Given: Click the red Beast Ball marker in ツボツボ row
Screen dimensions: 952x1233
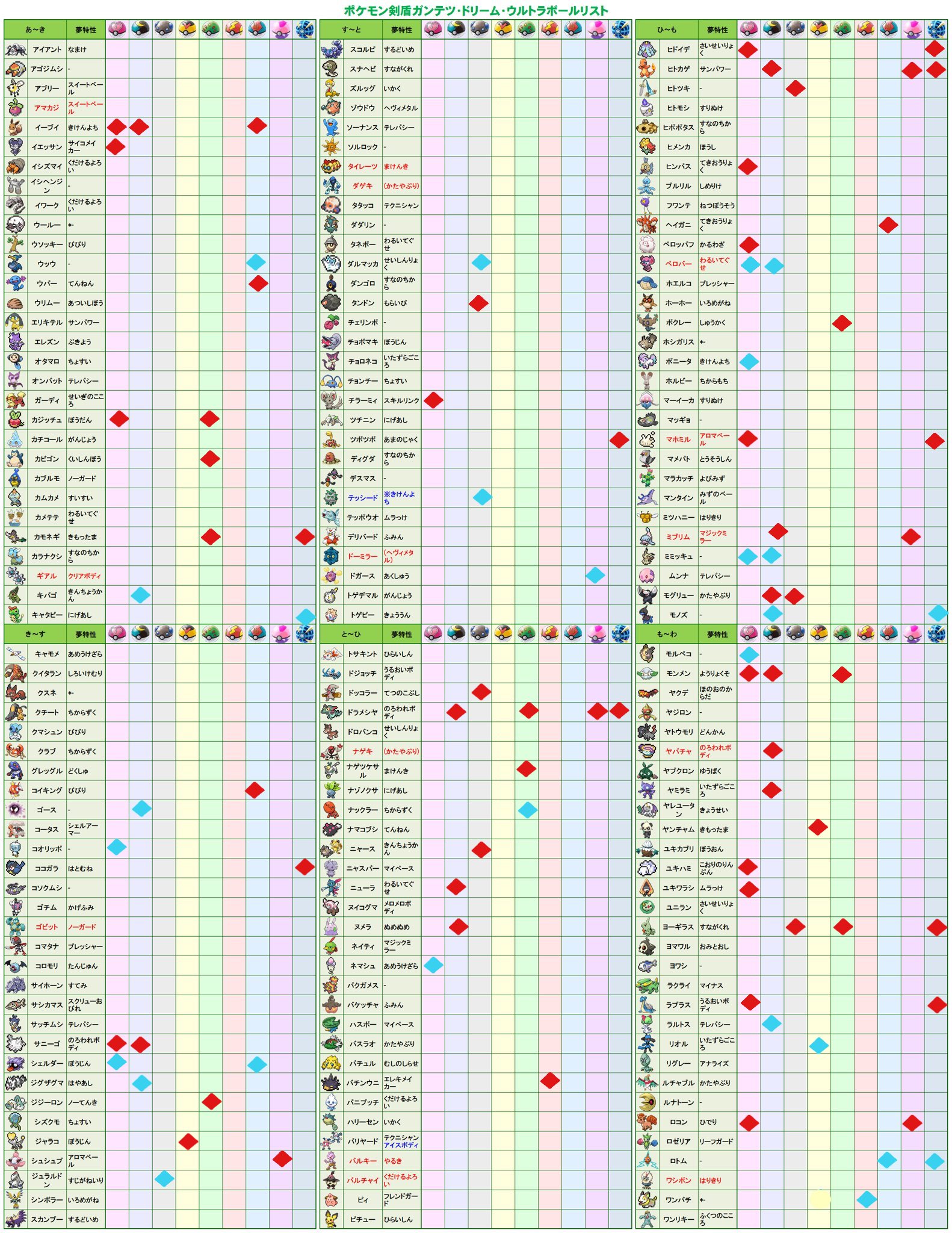Looking at the screenshot, I should click(619, 439).
